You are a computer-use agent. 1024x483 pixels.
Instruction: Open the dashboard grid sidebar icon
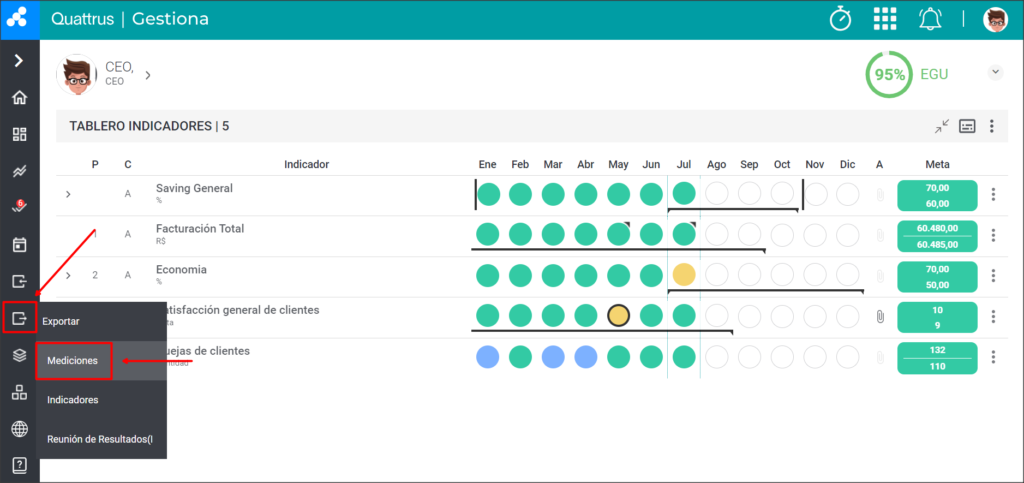[20, 134]
